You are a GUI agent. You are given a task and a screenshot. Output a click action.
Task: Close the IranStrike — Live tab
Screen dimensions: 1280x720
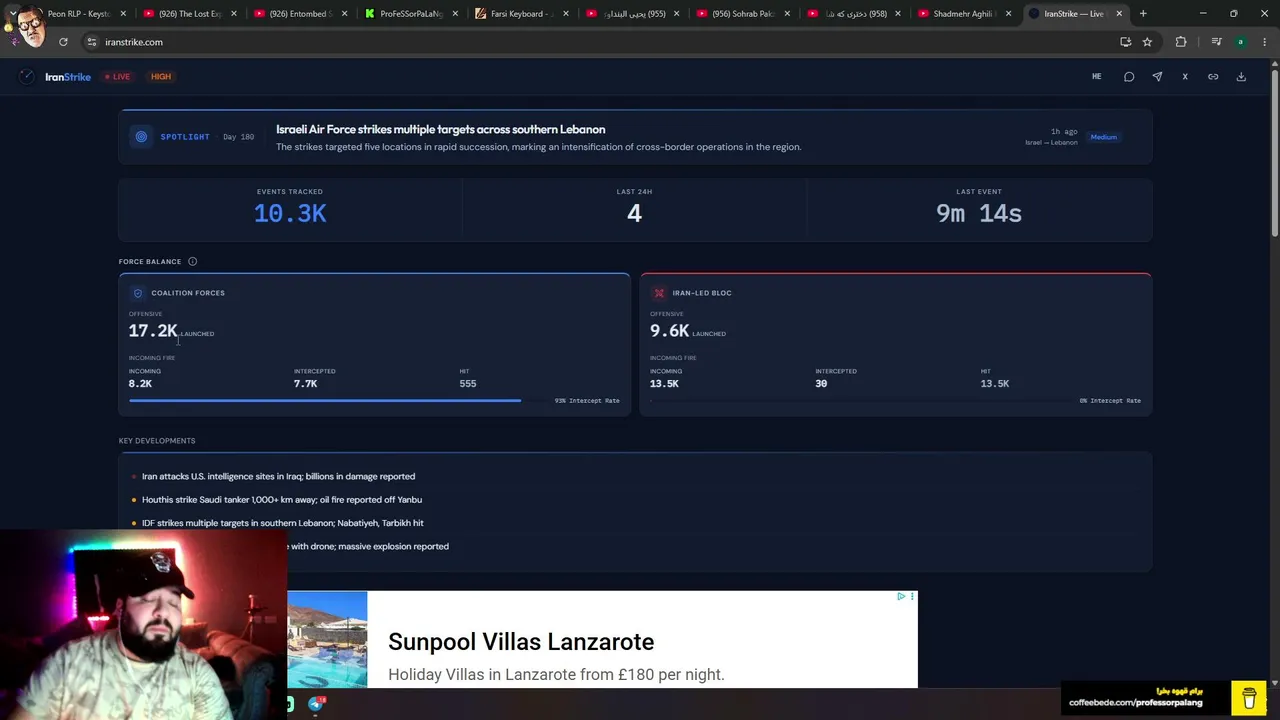click(1119, 14)
